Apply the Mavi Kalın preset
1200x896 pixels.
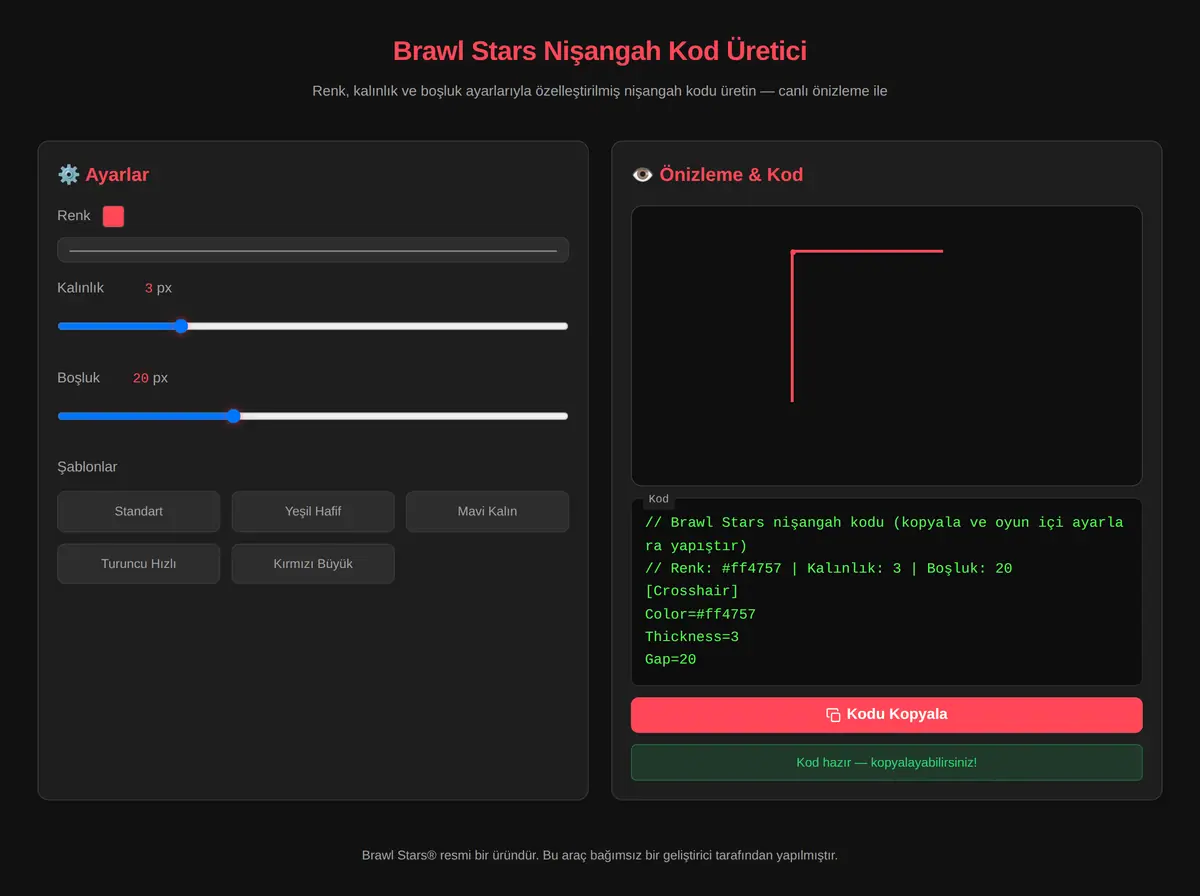(x=487, y=511)
